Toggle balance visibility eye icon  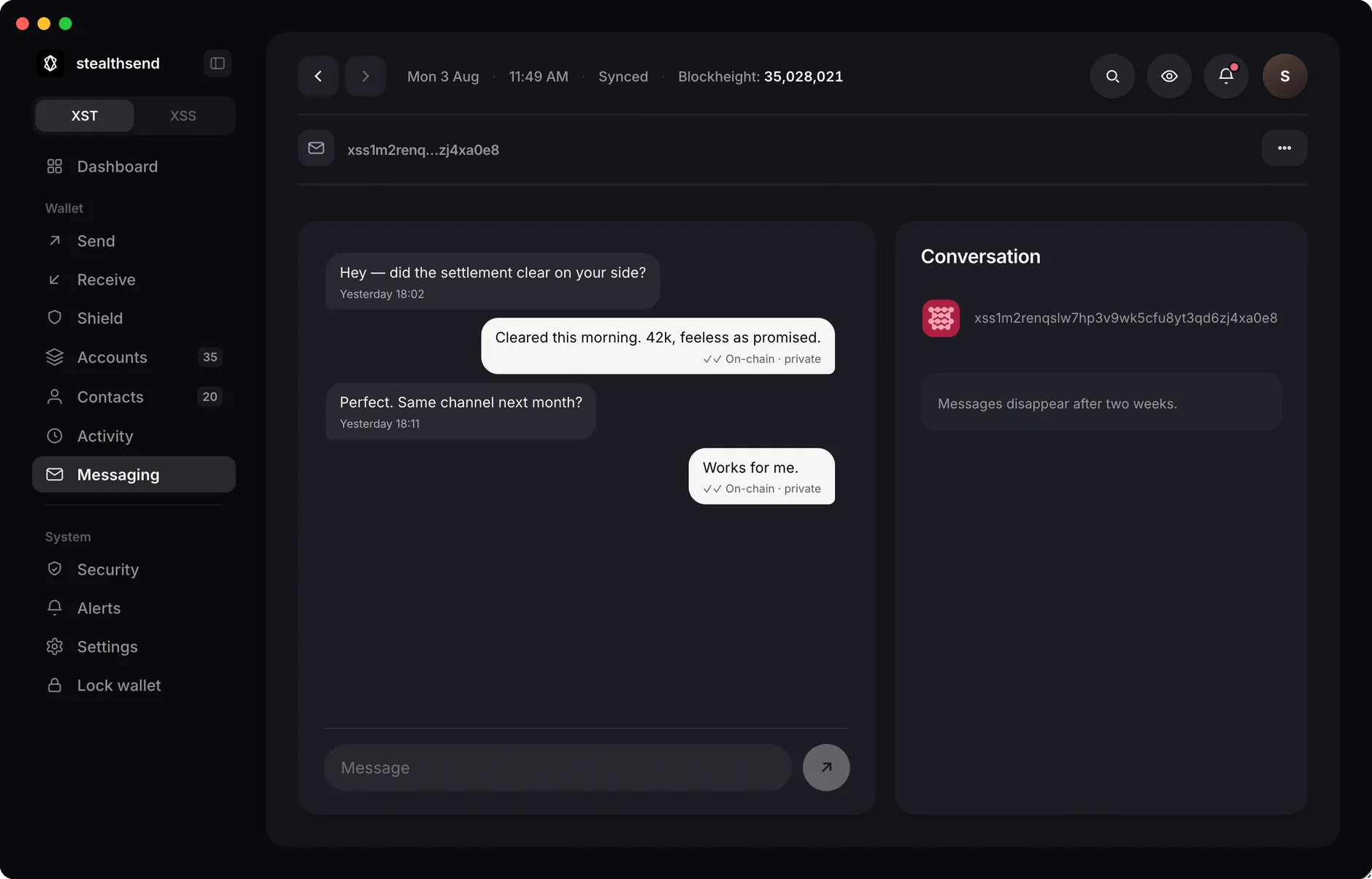coord(1169,76)
